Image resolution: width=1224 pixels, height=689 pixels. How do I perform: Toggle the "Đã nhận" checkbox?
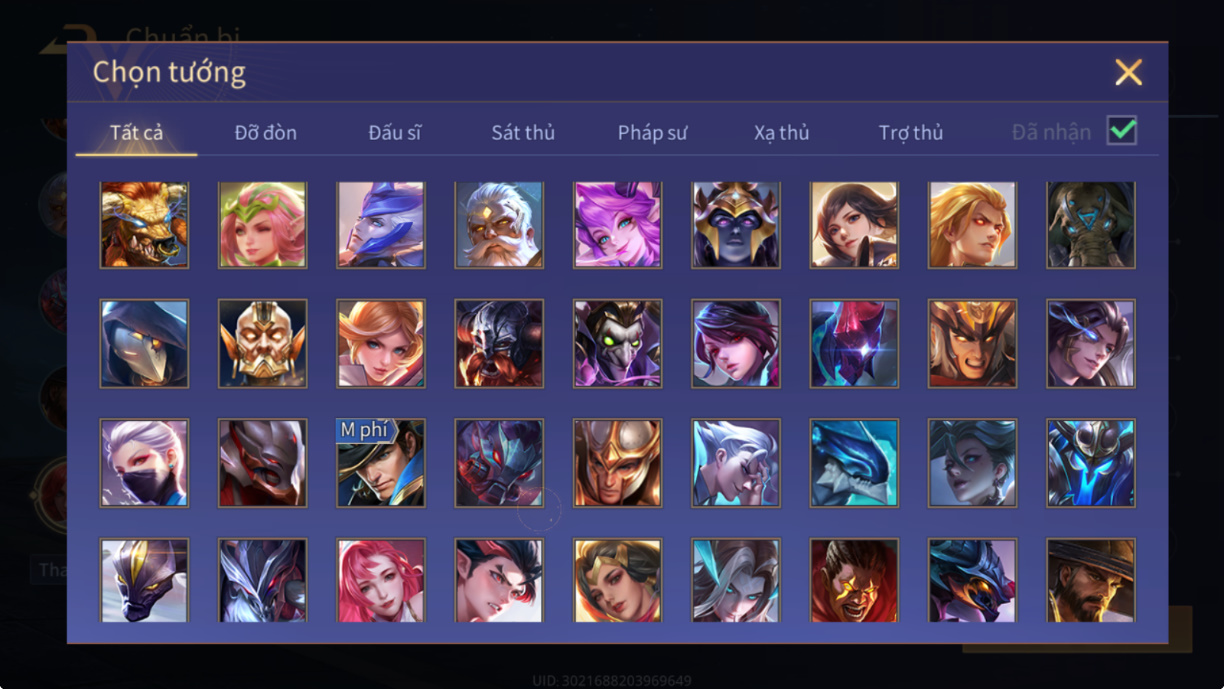pyautogui.click(x=1122, y=131)
